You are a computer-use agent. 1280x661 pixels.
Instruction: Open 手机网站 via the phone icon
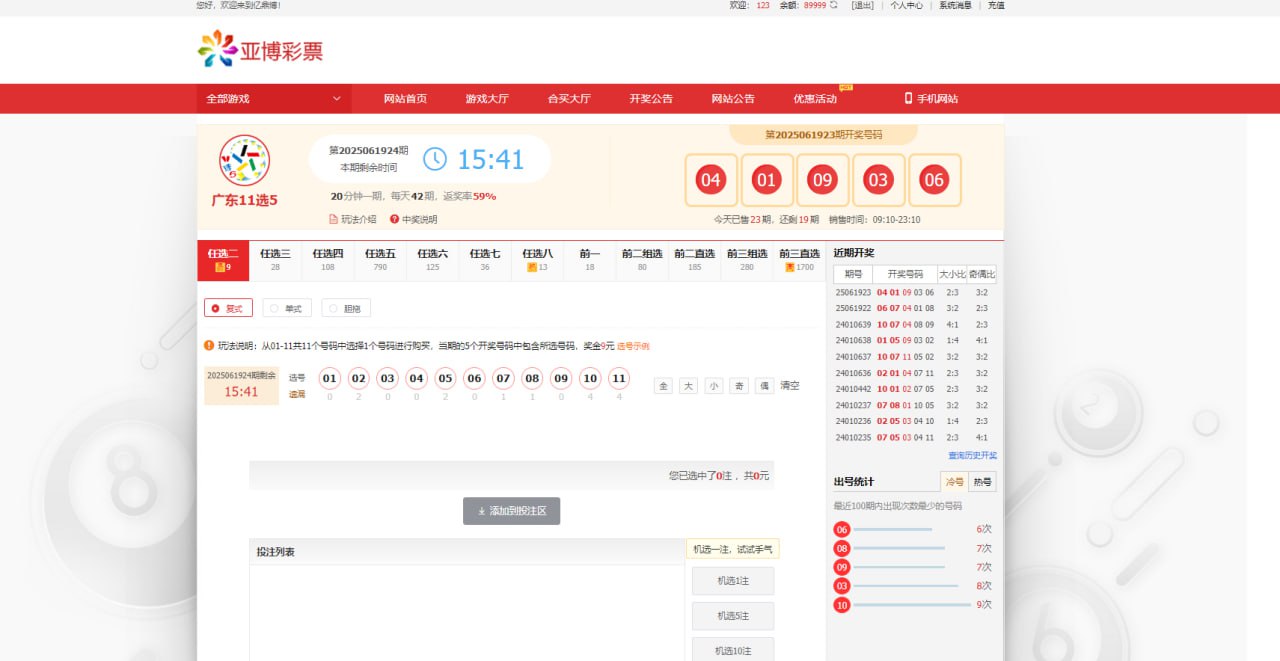point(908,98)
